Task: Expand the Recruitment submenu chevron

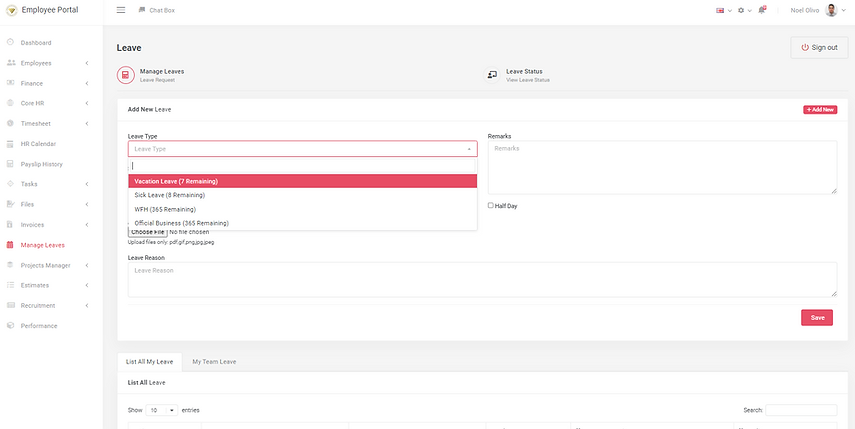Action: (87, 305)
